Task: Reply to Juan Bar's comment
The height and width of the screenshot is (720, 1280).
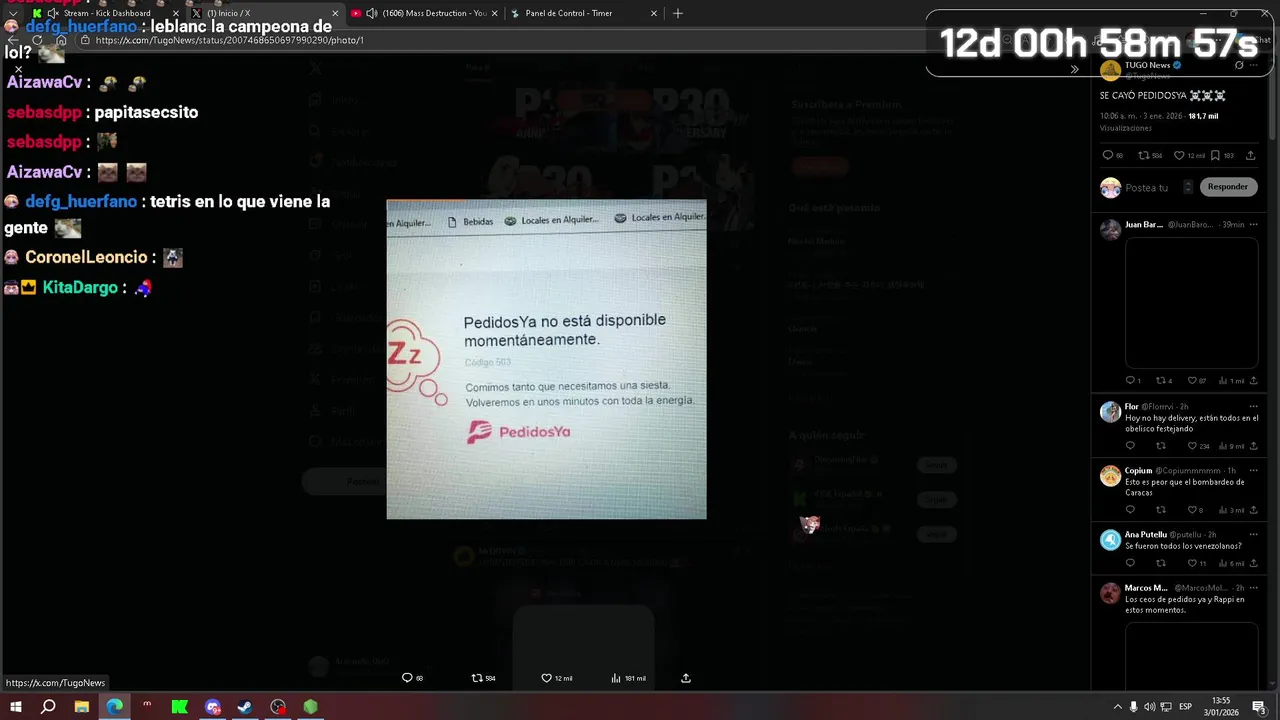Action: click(x=1131, y=381)
